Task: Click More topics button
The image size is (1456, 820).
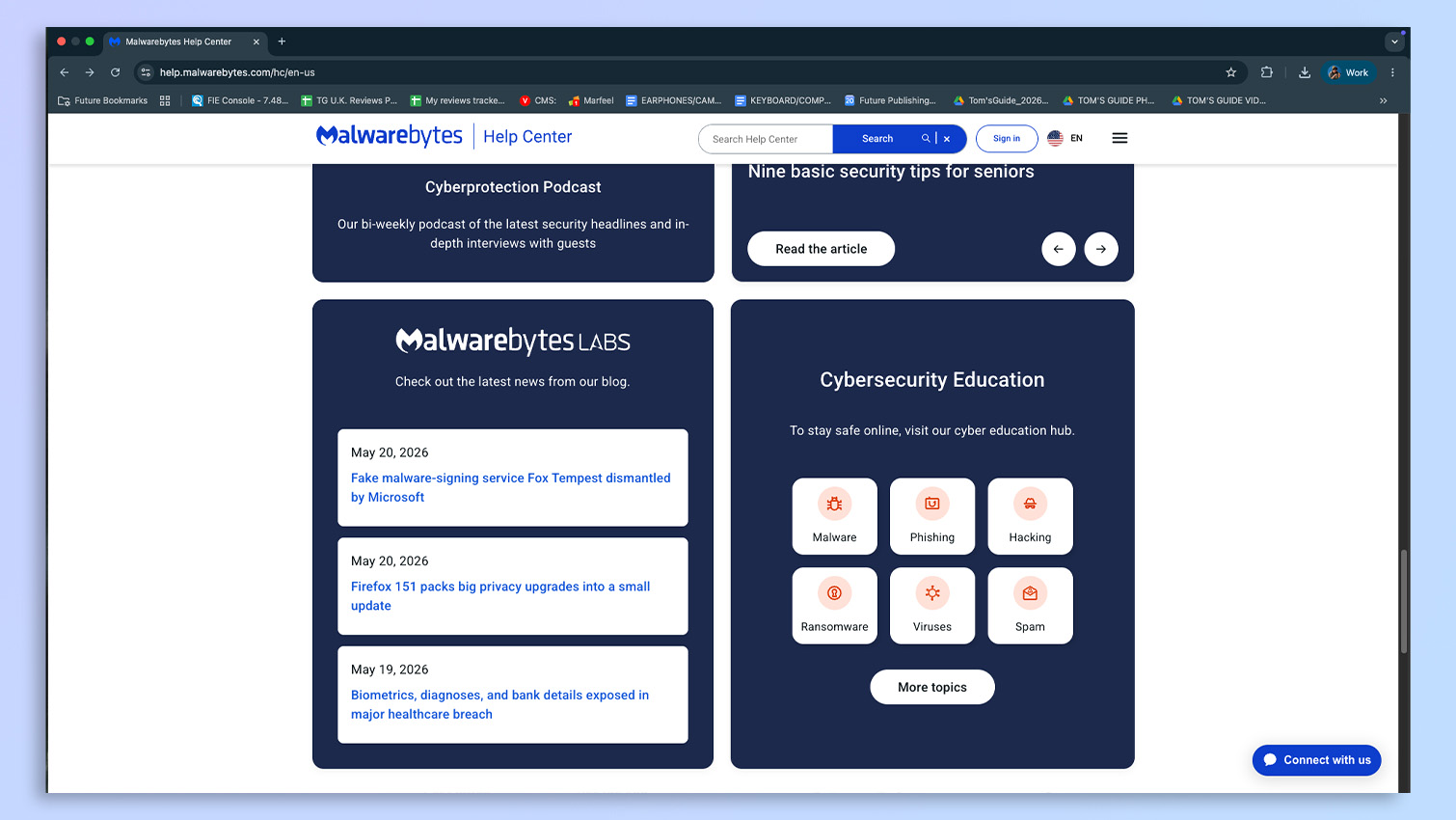Action: pyautogui.click(x=932, y=687)
